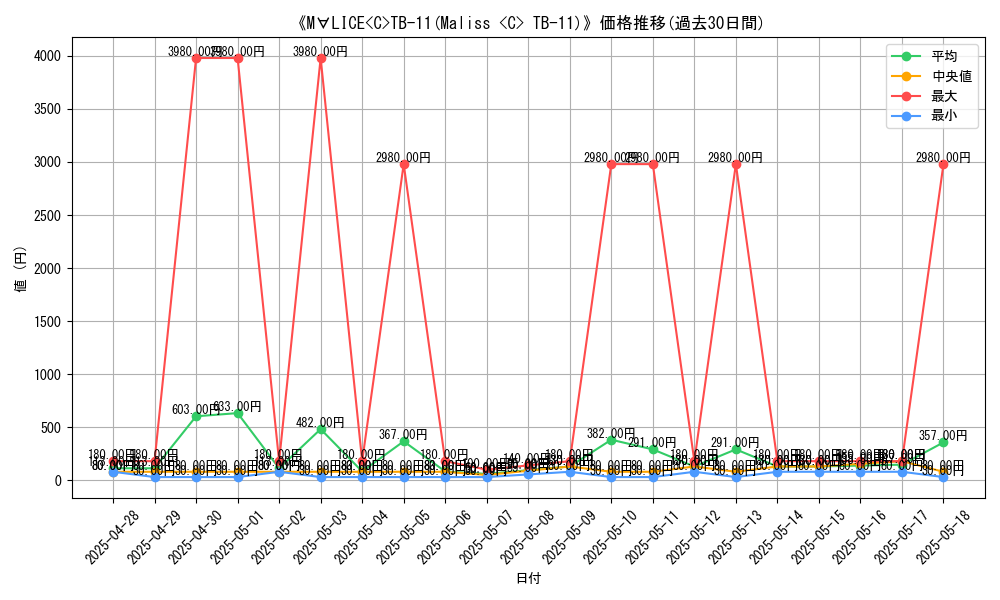Click the y-axis title 値 (円)
Viewport: 1000px width, 600px height.
pyautogui.click(x=20, y=268)
